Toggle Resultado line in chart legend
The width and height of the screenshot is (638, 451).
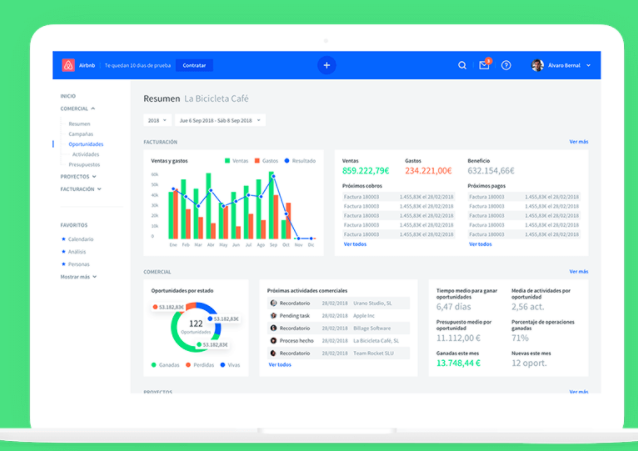pos(297,160)
